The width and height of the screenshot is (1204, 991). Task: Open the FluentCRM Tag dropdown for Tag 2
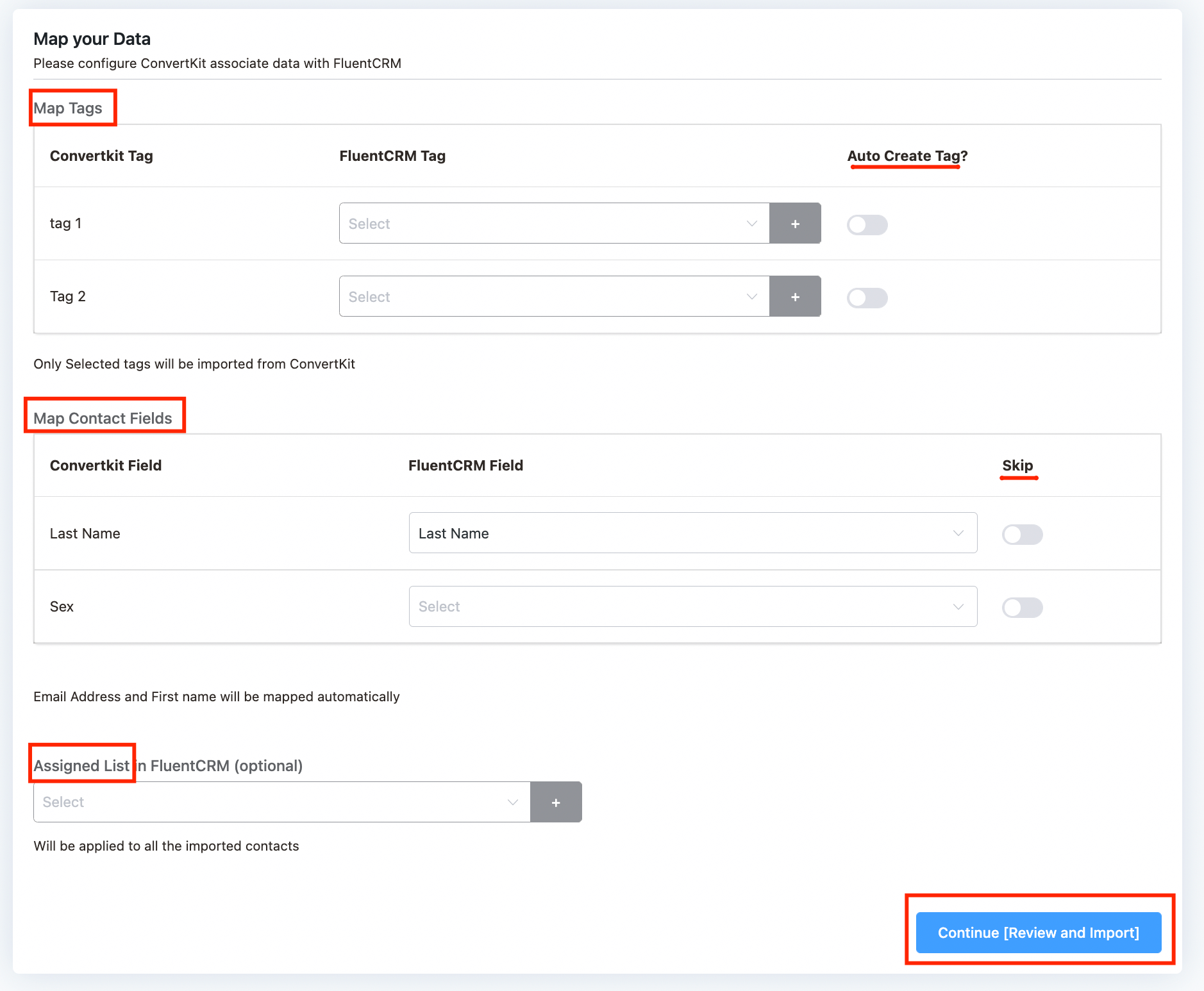point(551,296)
